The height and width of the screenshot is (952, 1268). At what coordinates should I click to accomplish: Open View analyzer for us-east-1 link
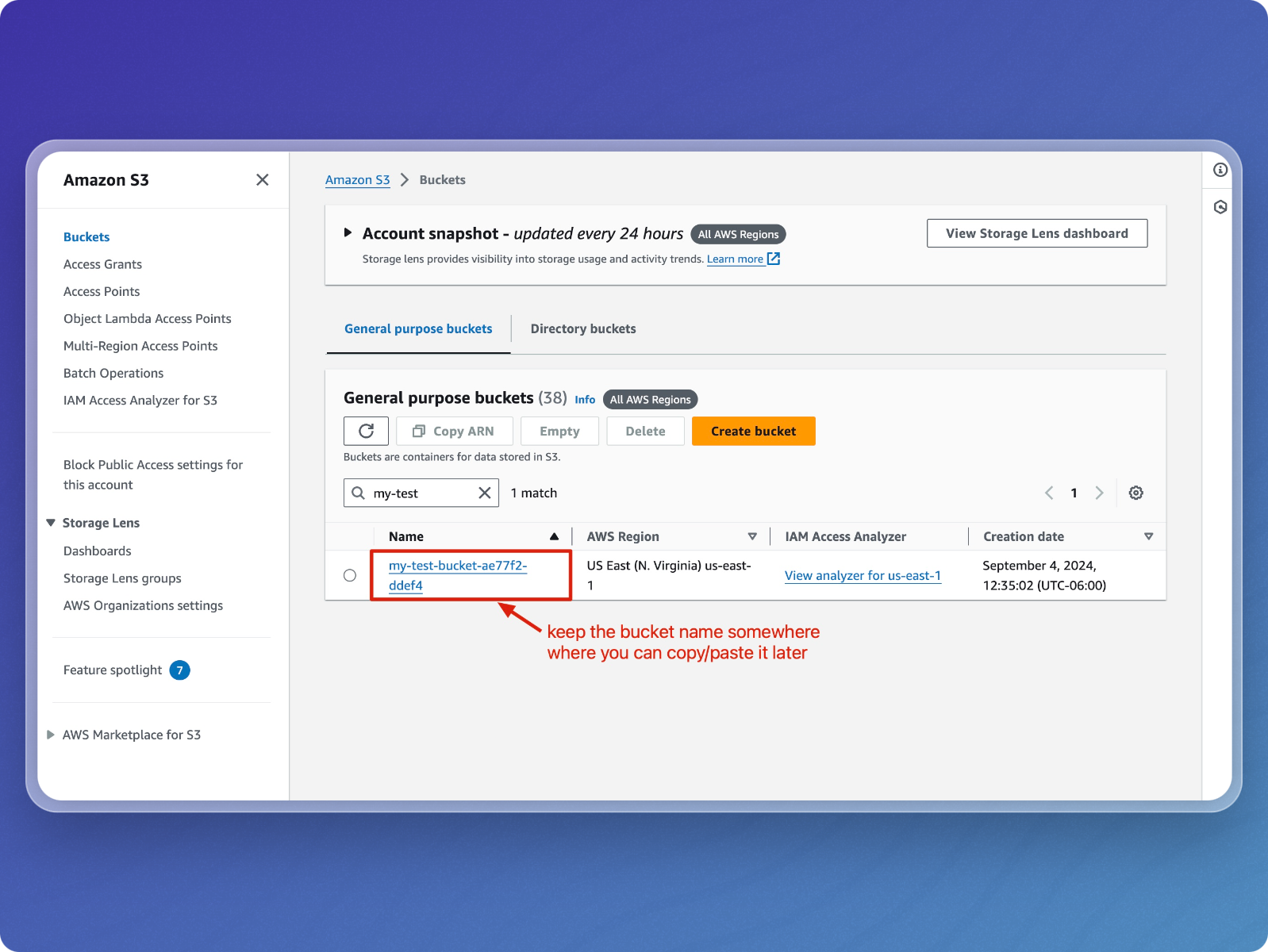pyautogui.click(x=863, y=575)
